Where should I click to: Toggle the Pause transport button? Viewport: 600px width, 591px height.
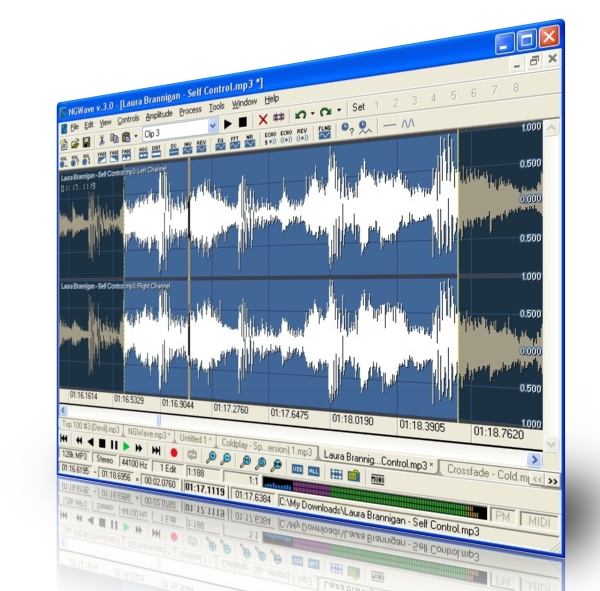114,445
